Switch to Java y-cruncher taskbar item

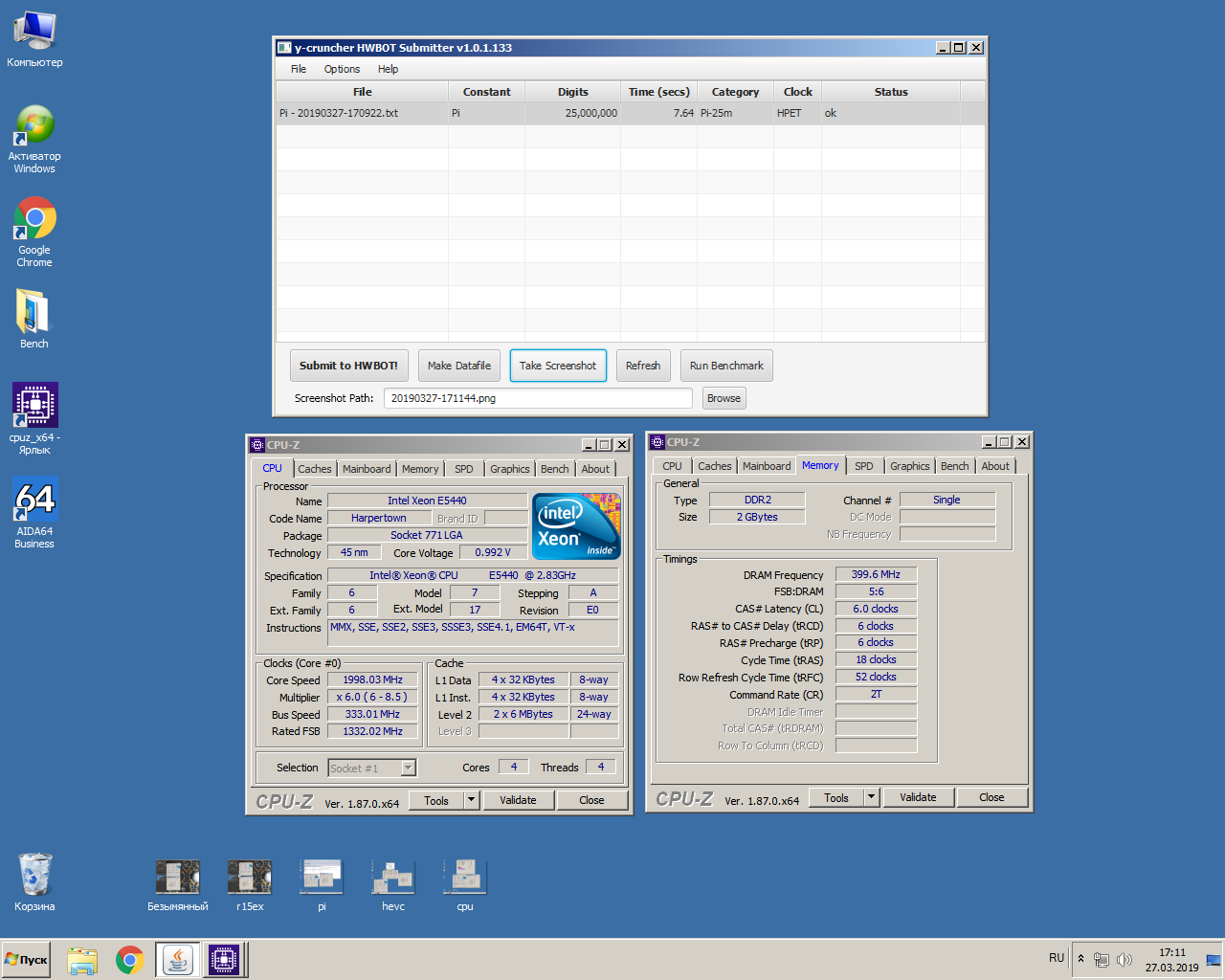pos(178,960)
